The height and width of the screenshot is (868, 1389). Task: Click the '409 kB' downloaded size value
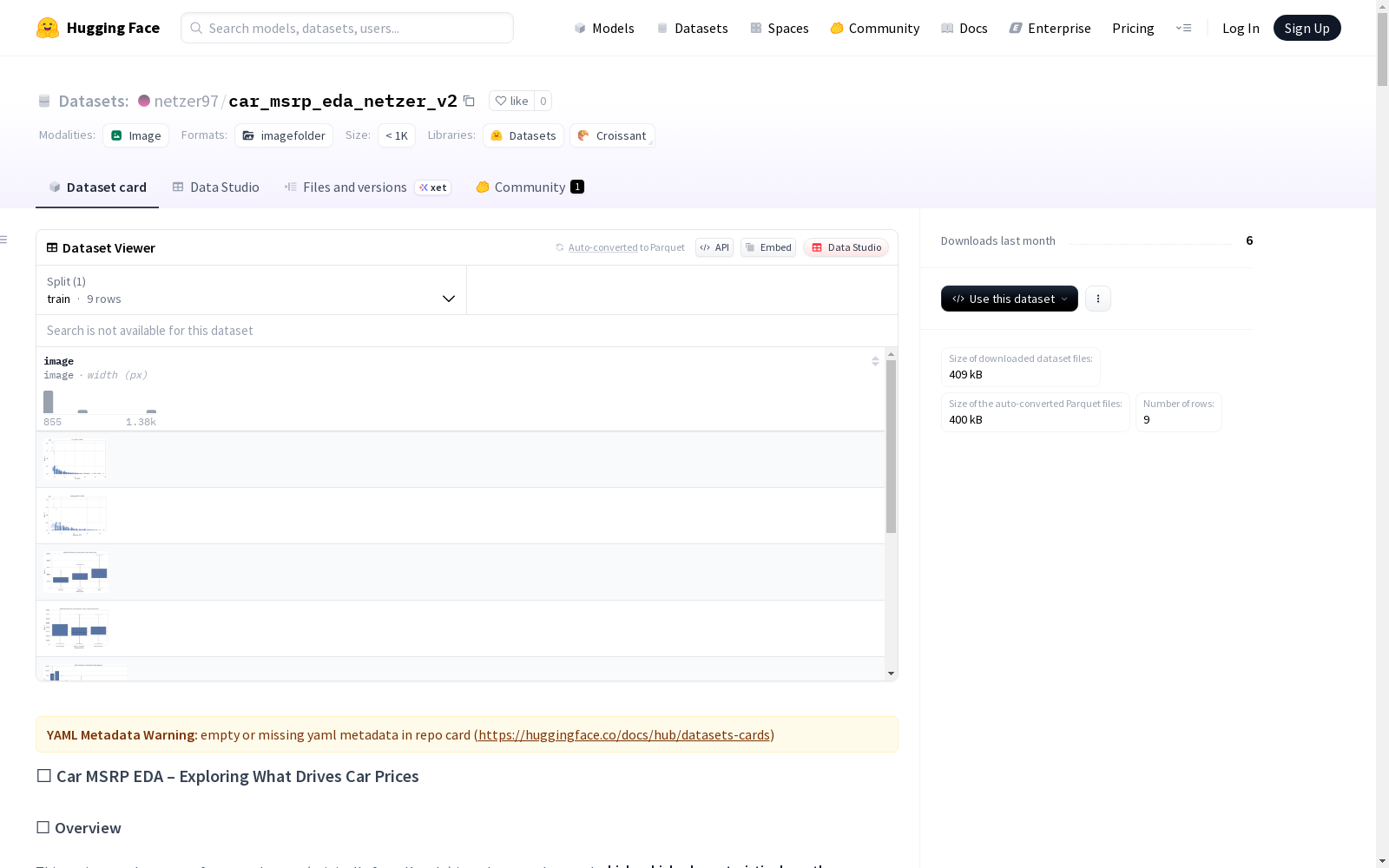(965, 374)
